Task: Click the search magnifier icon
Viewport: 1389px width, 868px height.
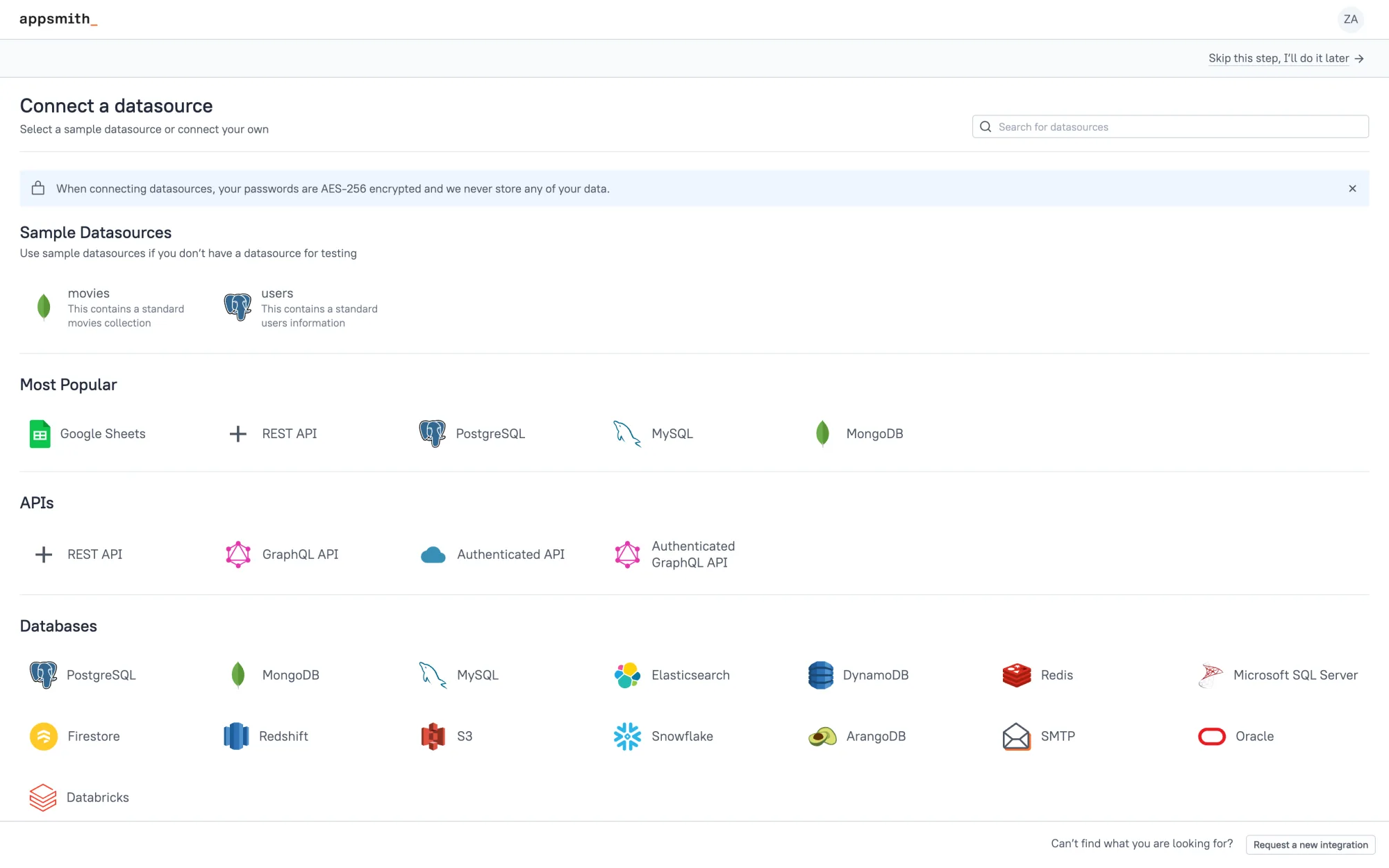Action: (x=985, y=127)
